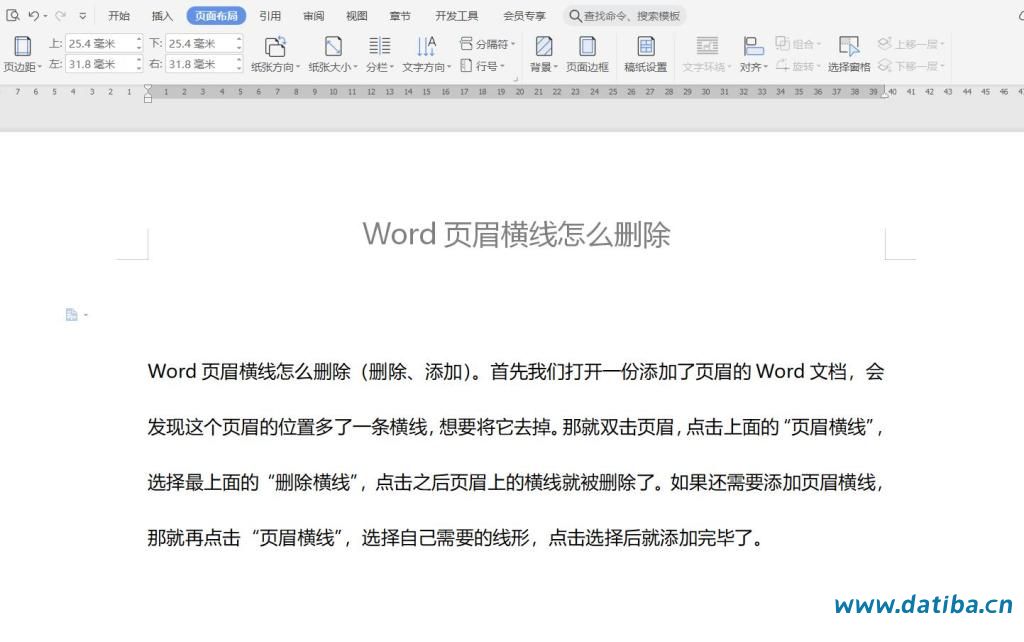
Task: Click the search commands box
Action: coord(624,16)
